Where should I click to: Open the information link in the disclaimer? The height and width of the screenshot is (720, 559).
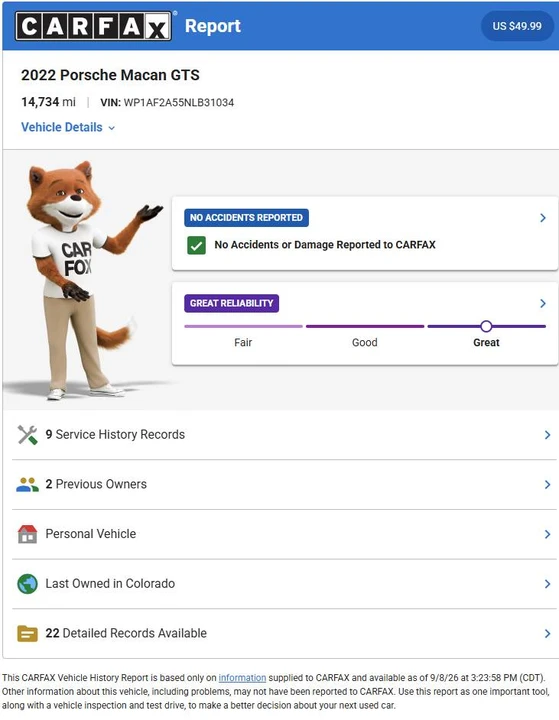tap(242, 678)
